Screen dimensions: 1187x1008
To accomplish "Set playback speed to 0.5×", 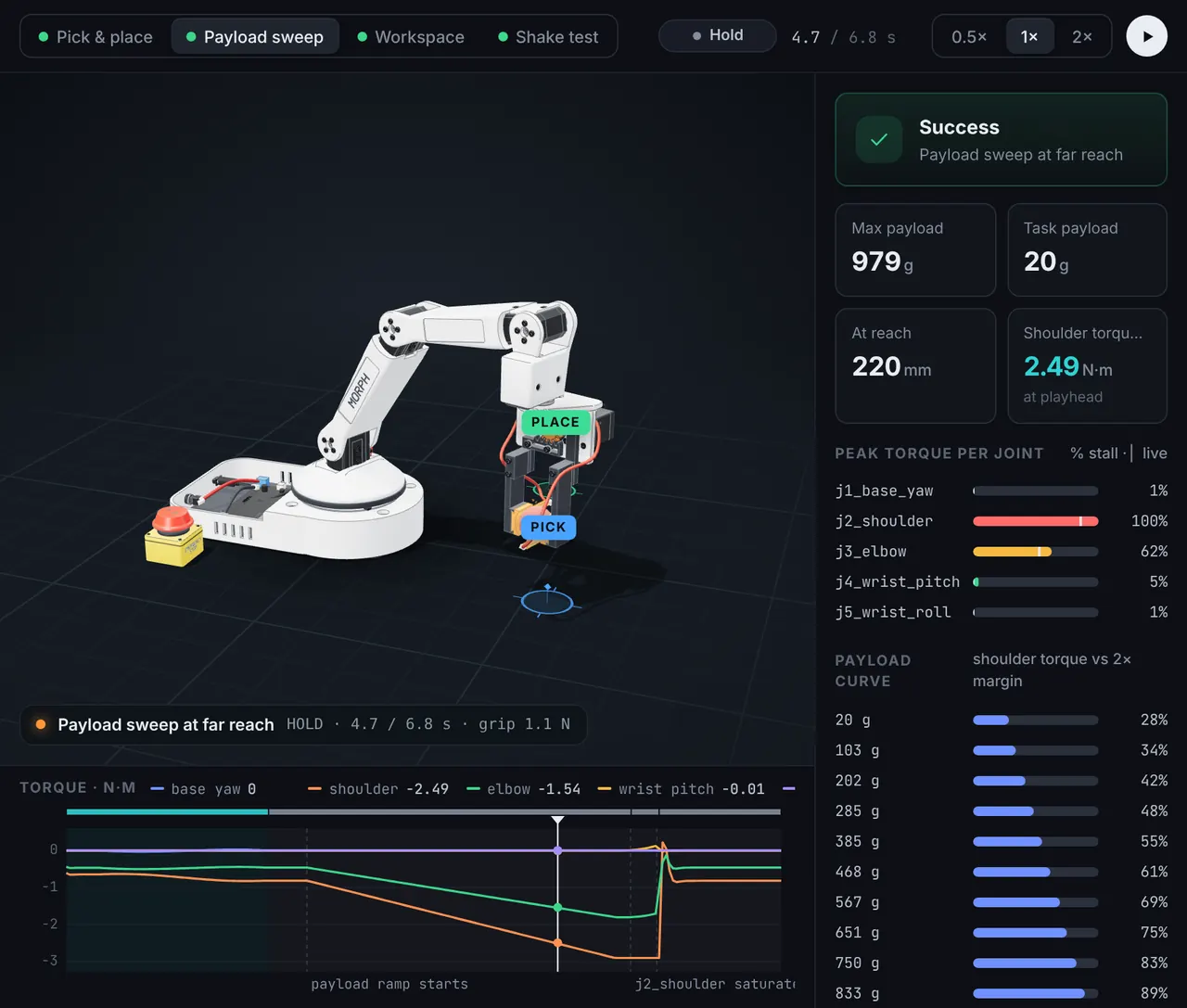I will click(x=969, y=37).
